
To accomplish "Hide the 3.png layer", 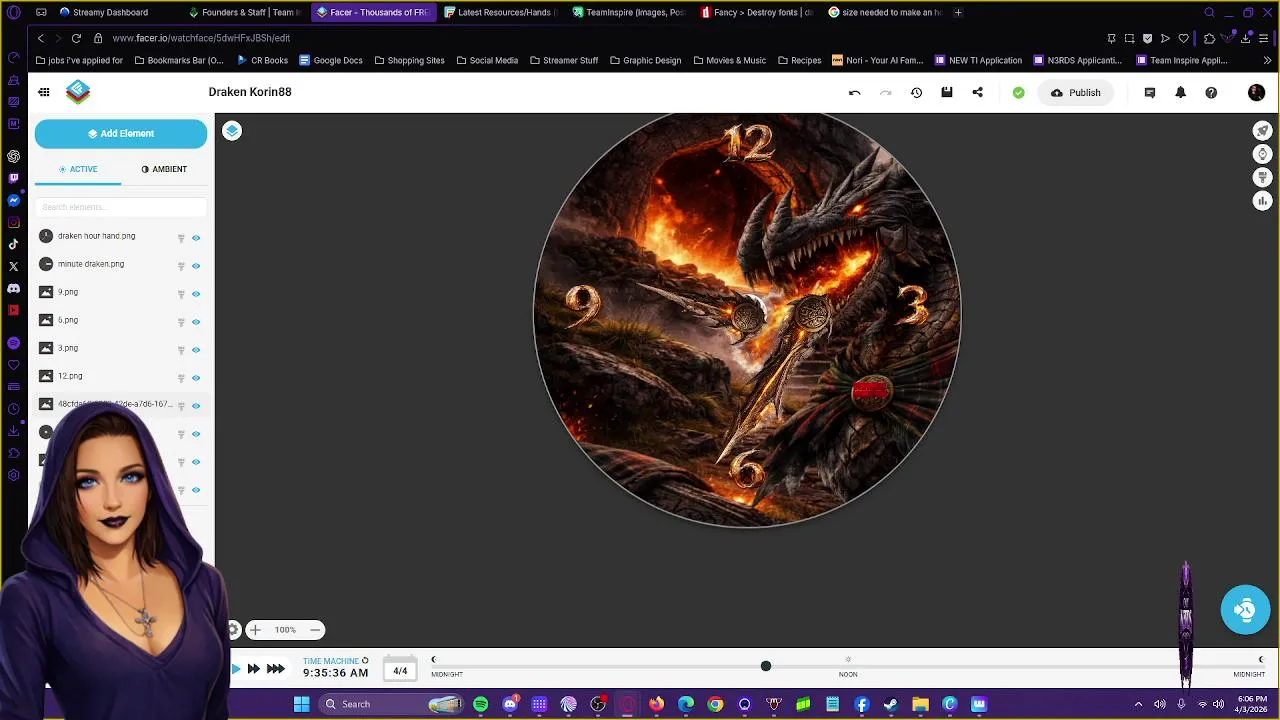I will (196, 350).
